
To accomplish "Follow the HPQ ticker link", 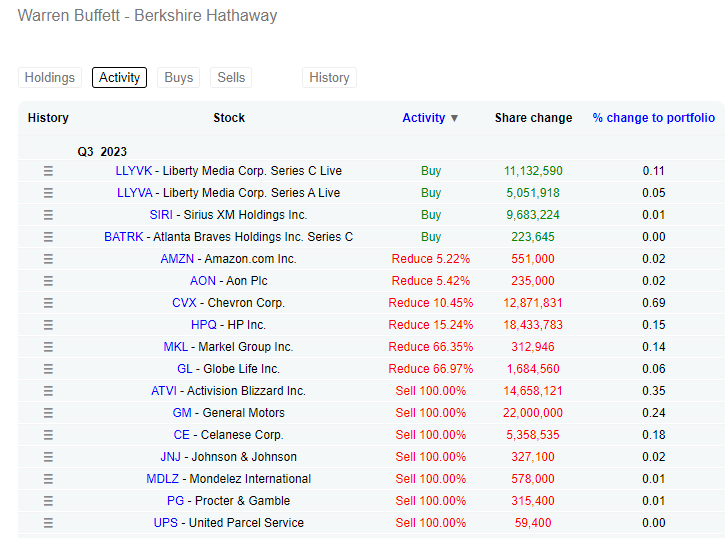I will (x=204, y=325).
